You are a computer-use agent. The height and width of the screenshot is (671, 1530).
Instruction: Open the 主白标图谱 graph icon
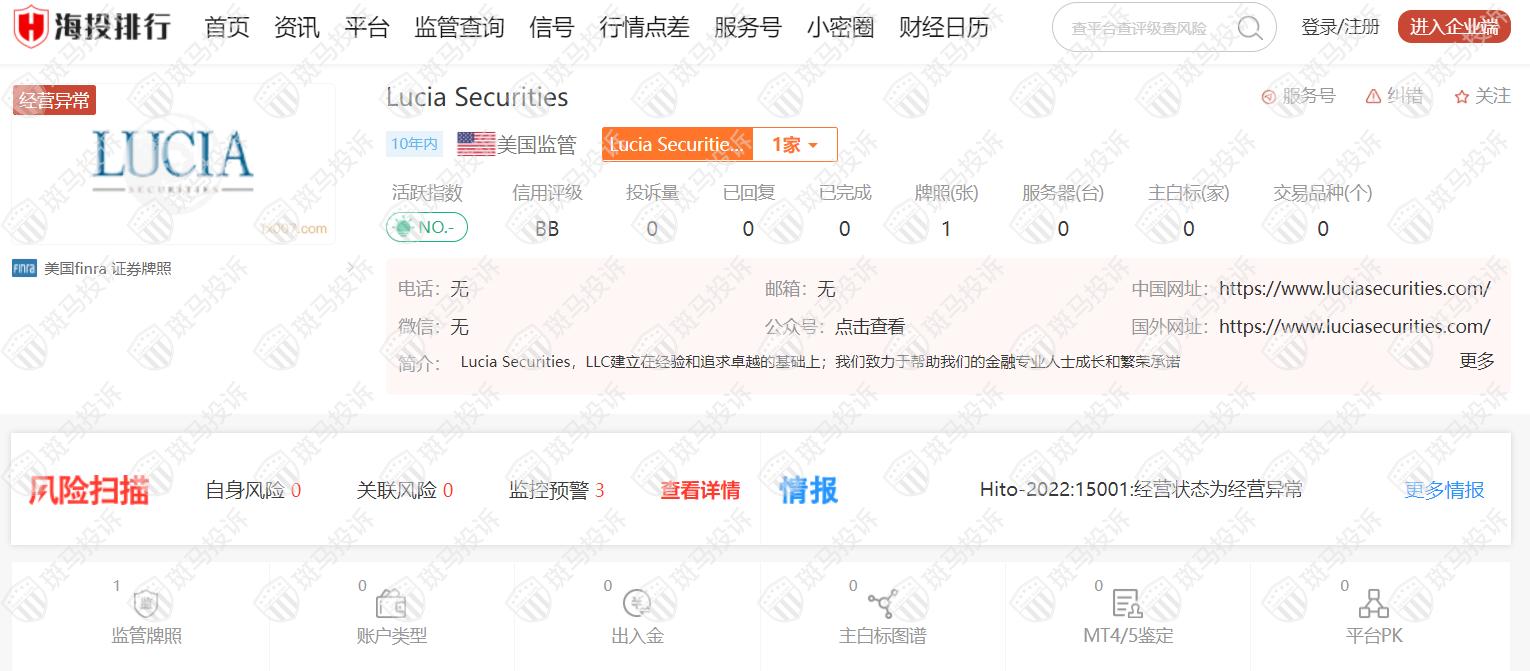tap(882, 604)
